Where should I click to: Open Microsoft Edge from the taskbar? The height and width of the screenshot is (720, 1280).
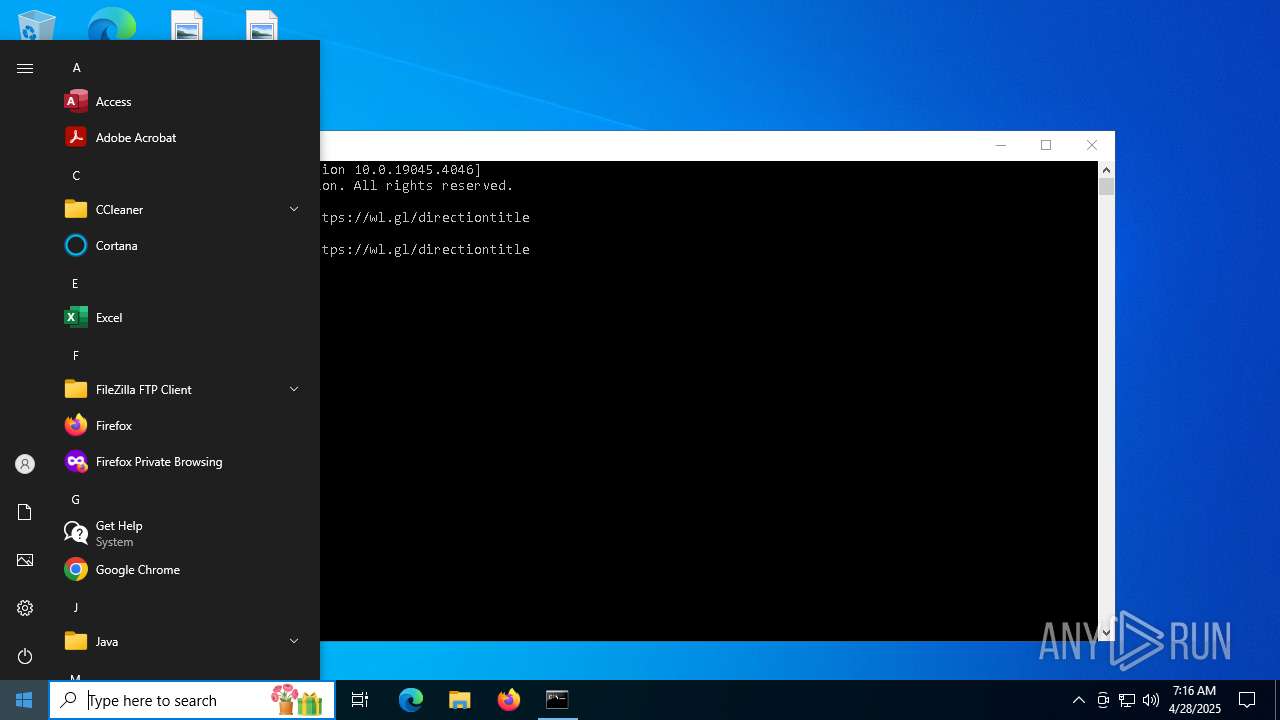click(x=411, y=700)
